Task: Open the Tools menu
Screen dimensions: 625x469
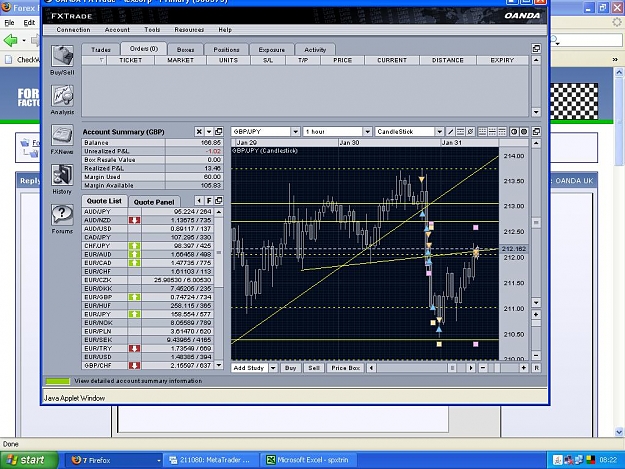Action: tap(152, 30)
